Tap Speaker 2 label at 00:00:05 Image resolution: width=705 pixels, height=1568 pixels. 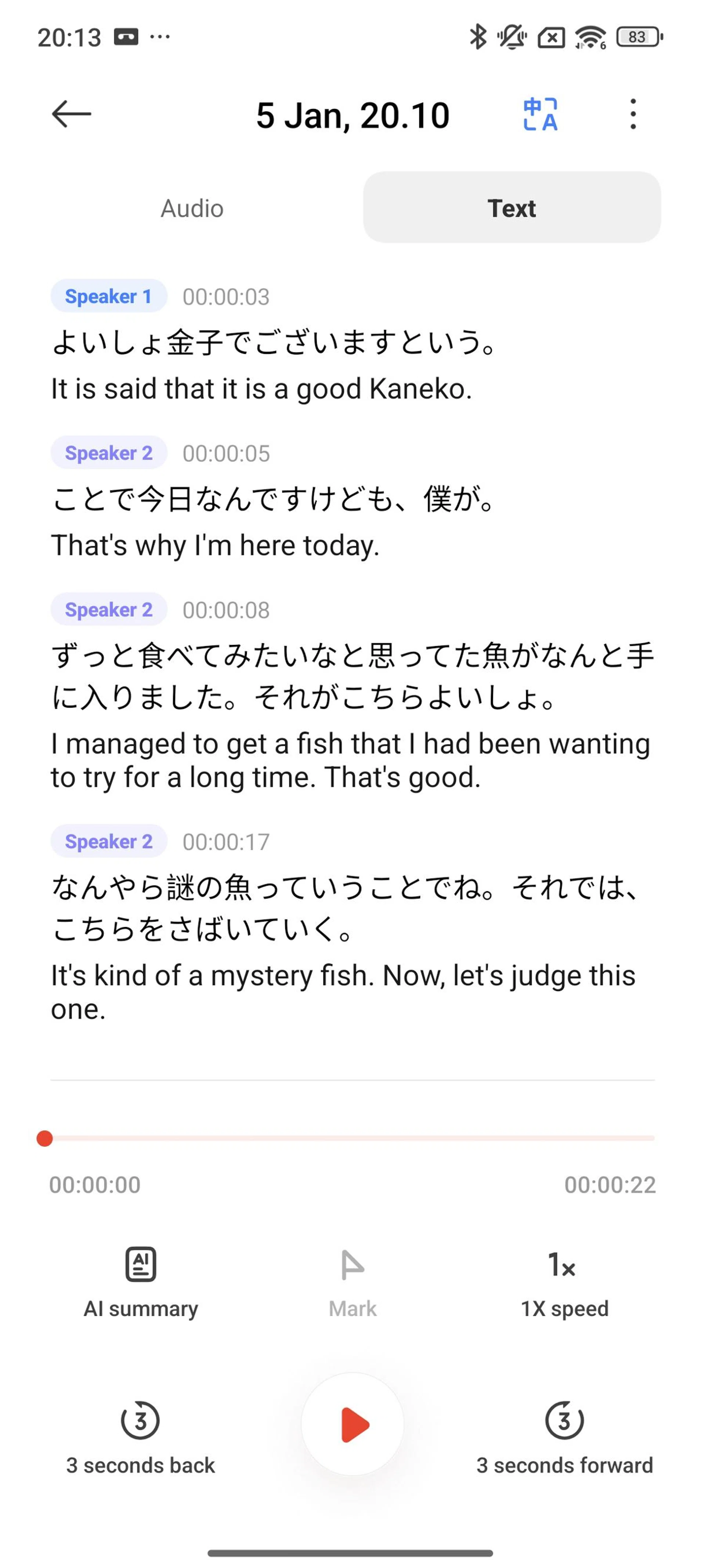click(108, 453)
